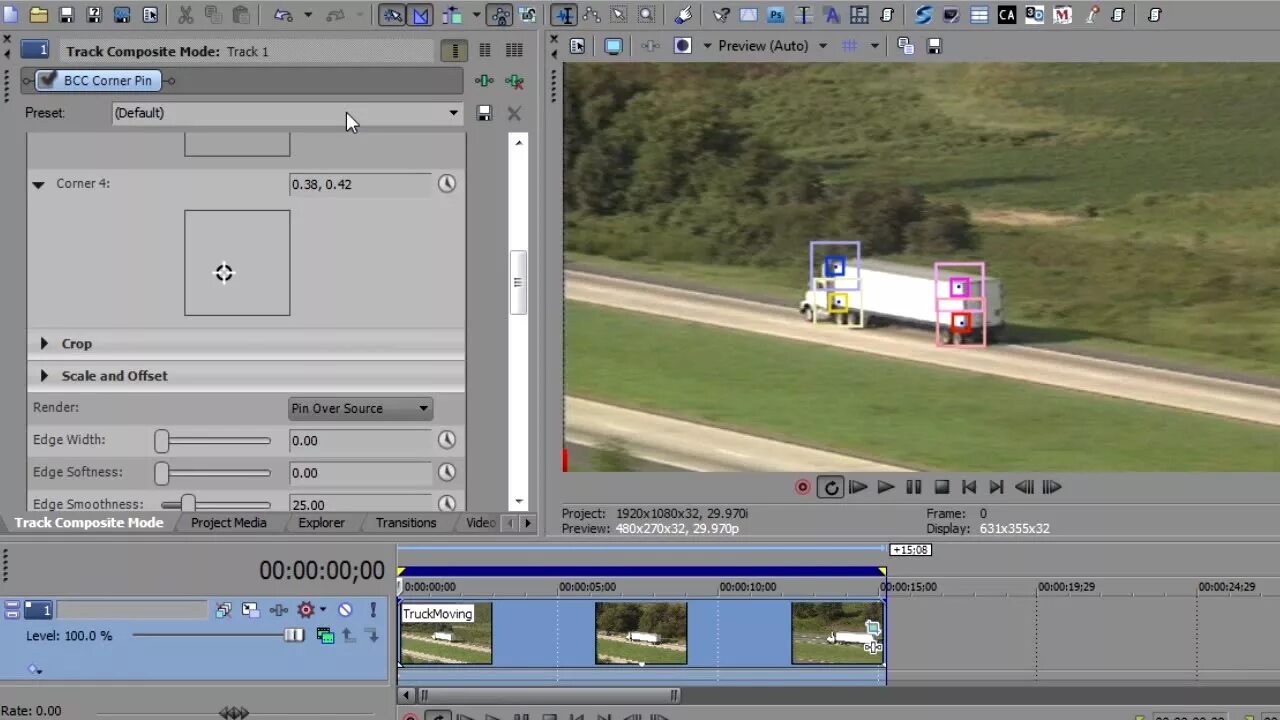Screen dimensions: 1280x720
Task: Click the Paste icon in the top toolbar
Action: pos(243,14)
